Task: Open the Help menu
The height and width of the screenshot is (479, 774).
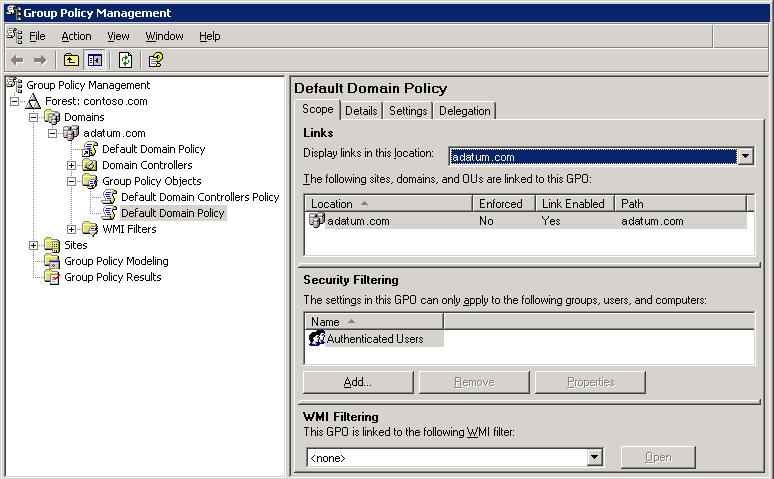Action: pyautogui.click(x=210, y=36)
